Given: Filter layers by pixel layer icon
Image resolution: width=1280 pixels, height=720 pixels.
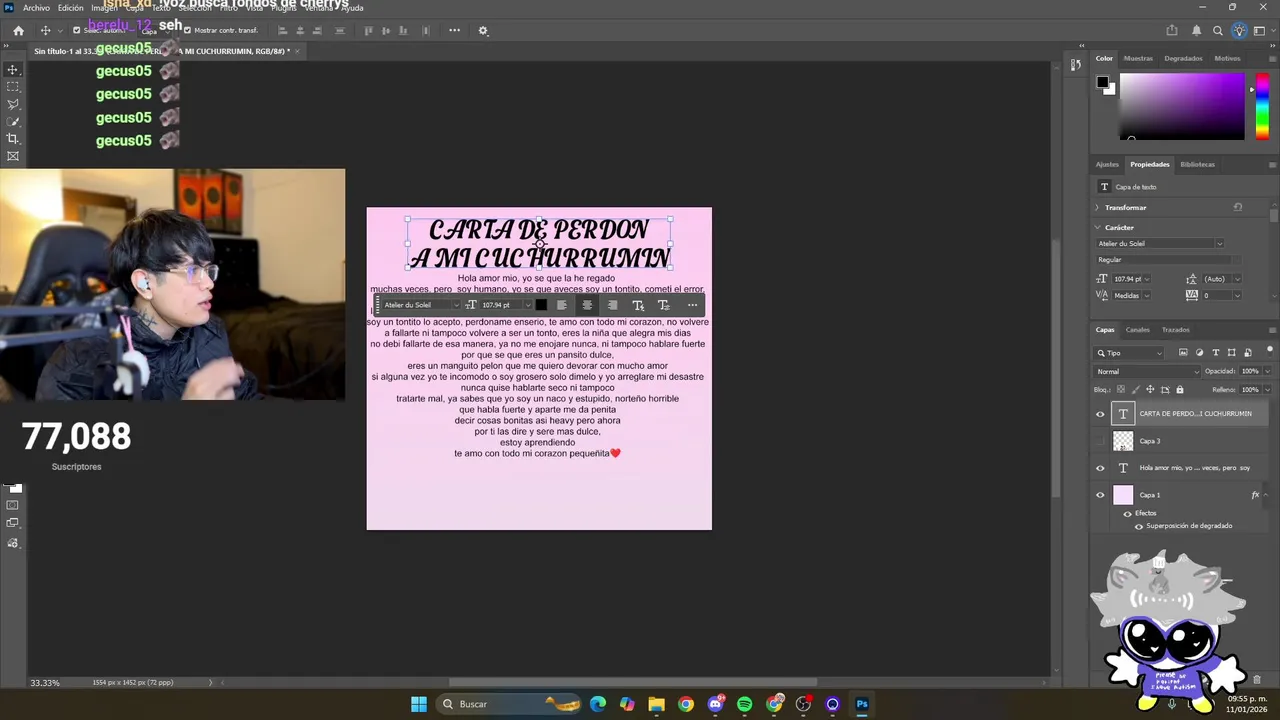Looking at the screenshot, I should pyautogui.click(x=1183, y=352).
